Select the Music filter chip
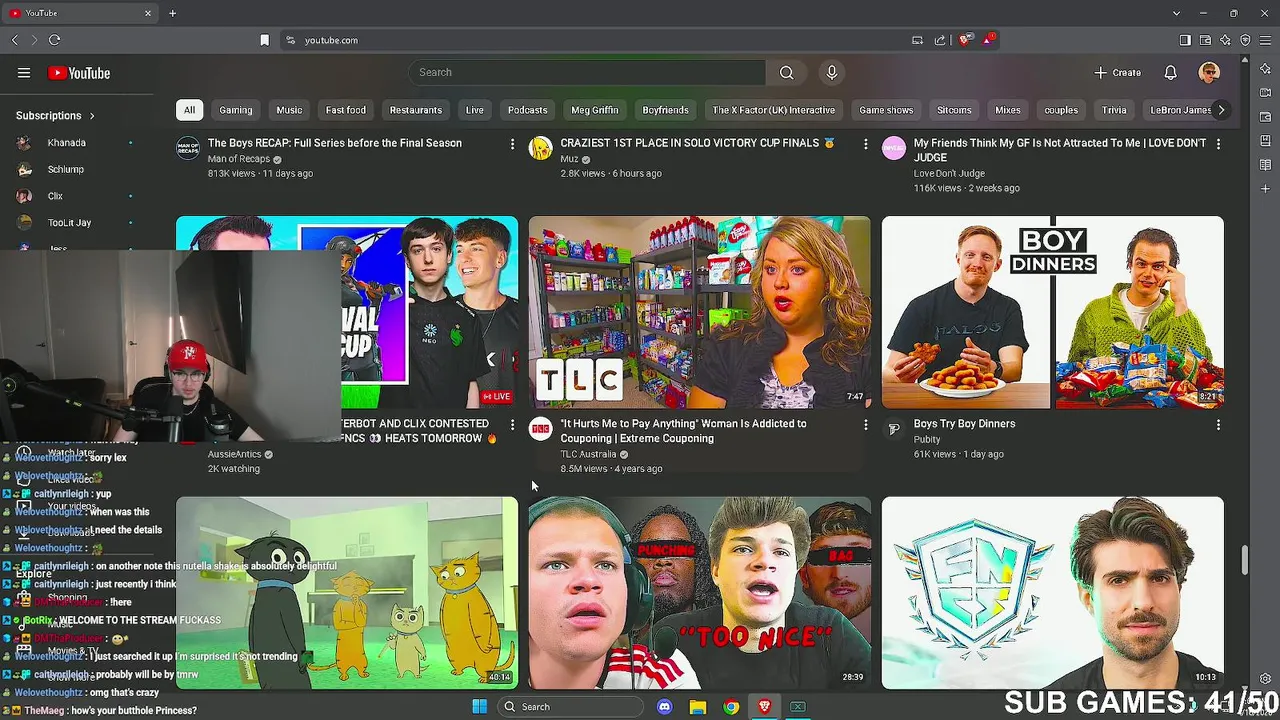The height and width of the screenshot is (720, 1280). pyautogui.click(x=289, y=110)
